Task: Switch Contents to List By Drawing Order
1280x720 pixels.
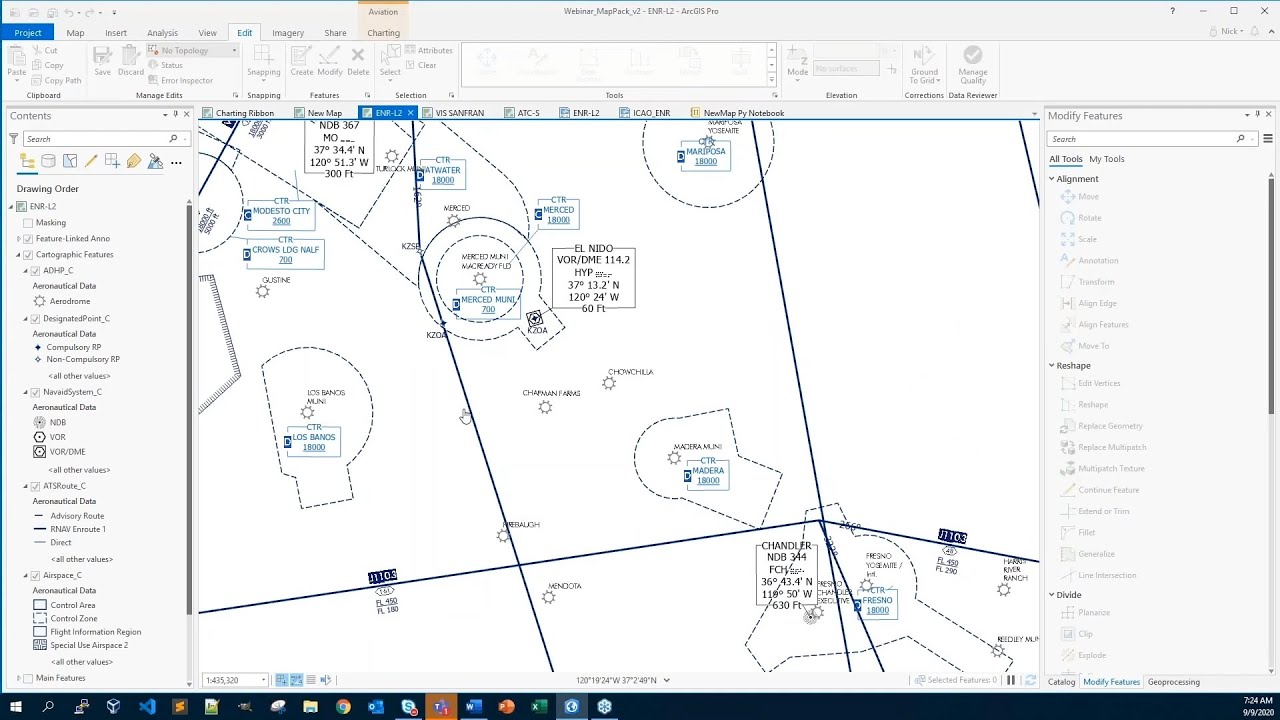Action: 28,161
